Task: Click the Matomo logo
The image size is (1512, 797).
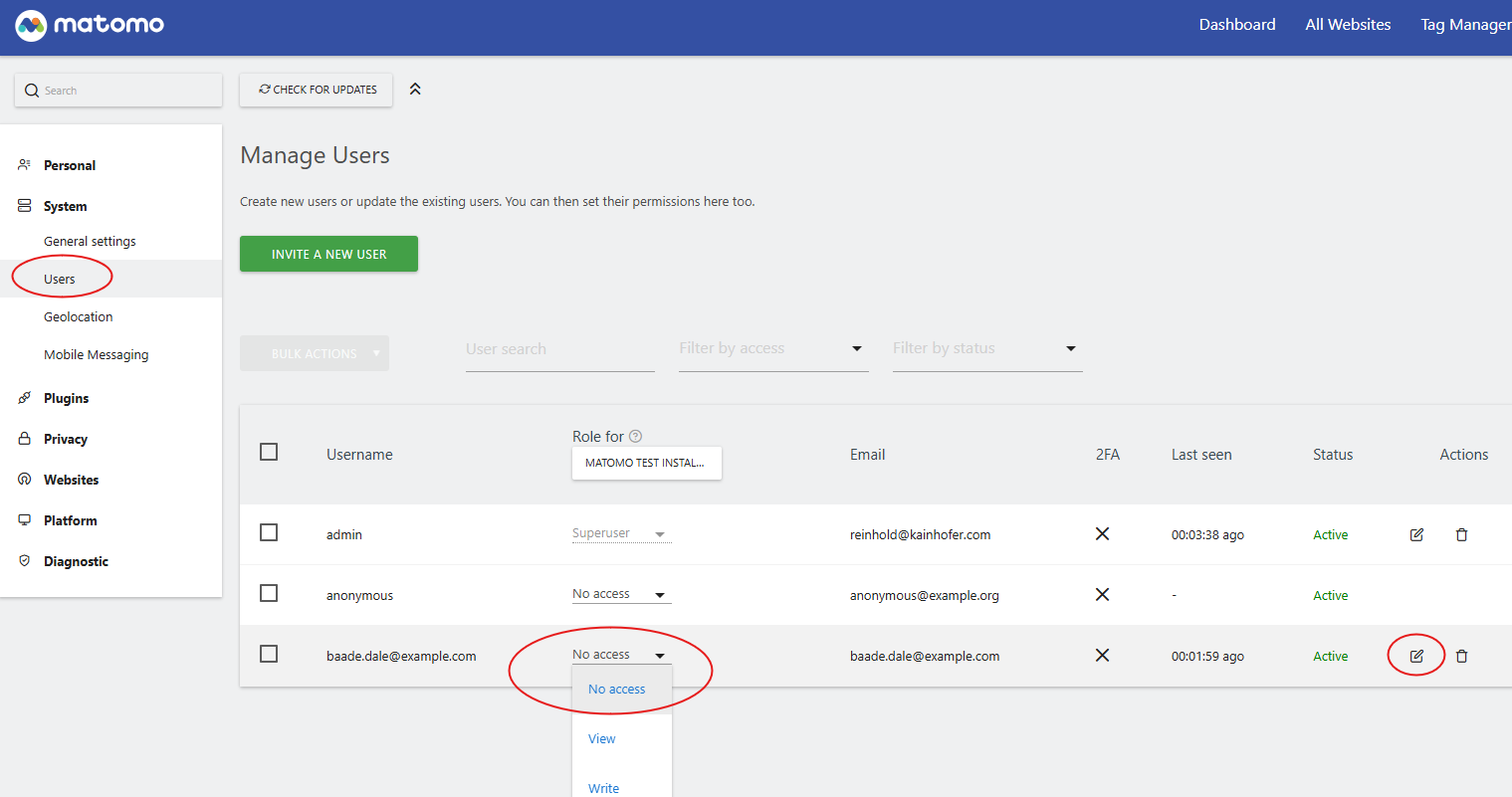Action: [x=90, y=25]
